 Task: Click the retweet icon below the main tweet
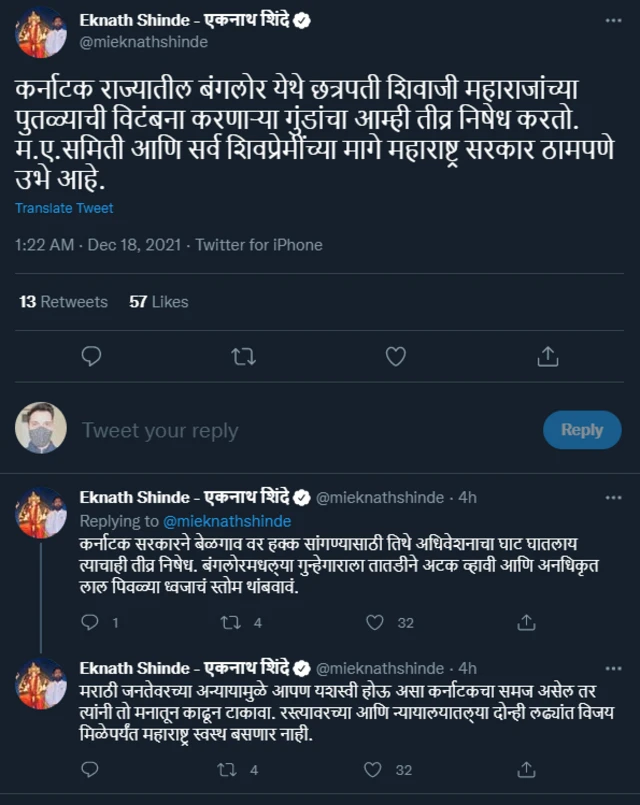coord(244,355)
